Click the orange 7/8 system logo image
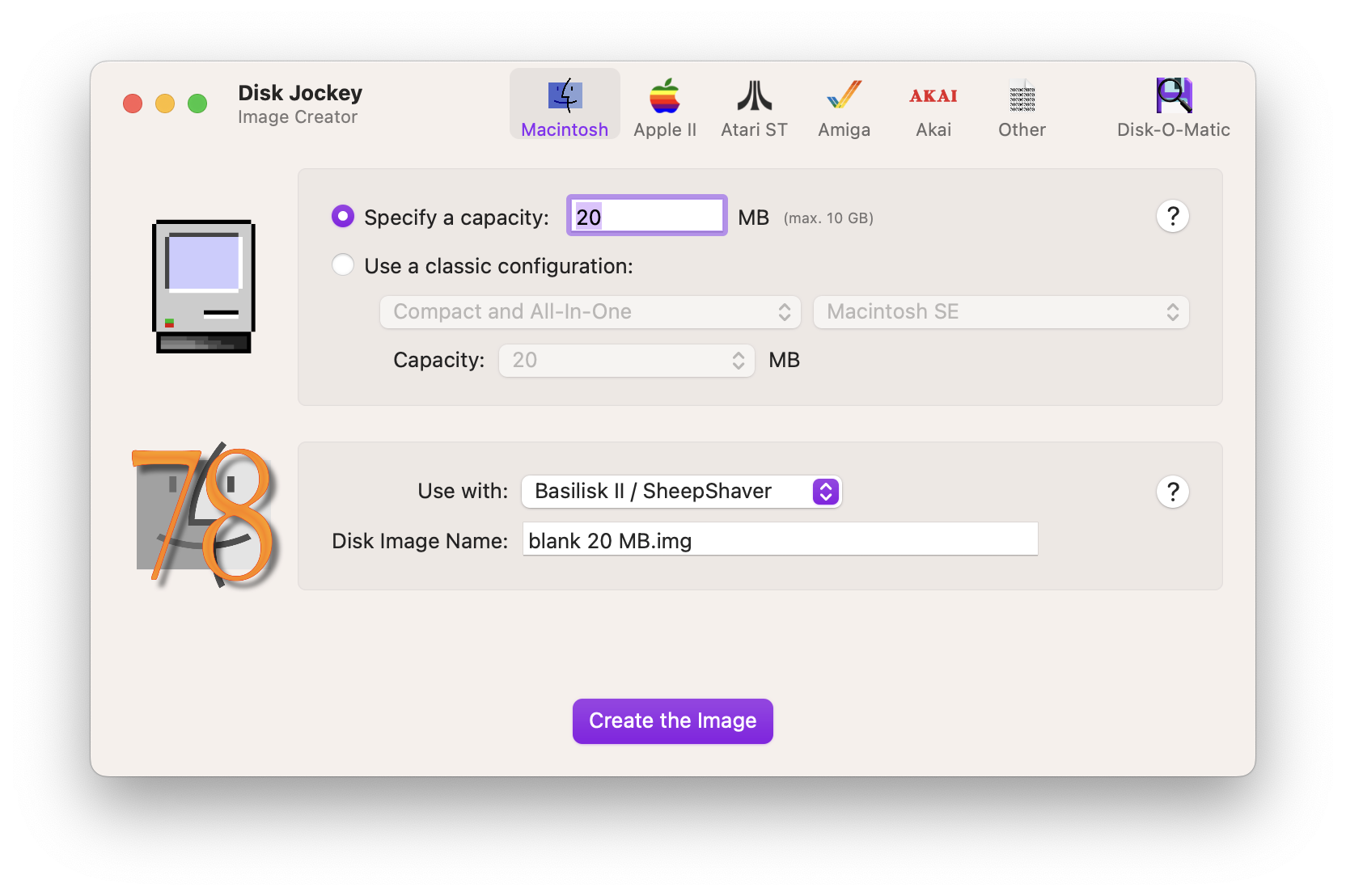 point(205,515)
